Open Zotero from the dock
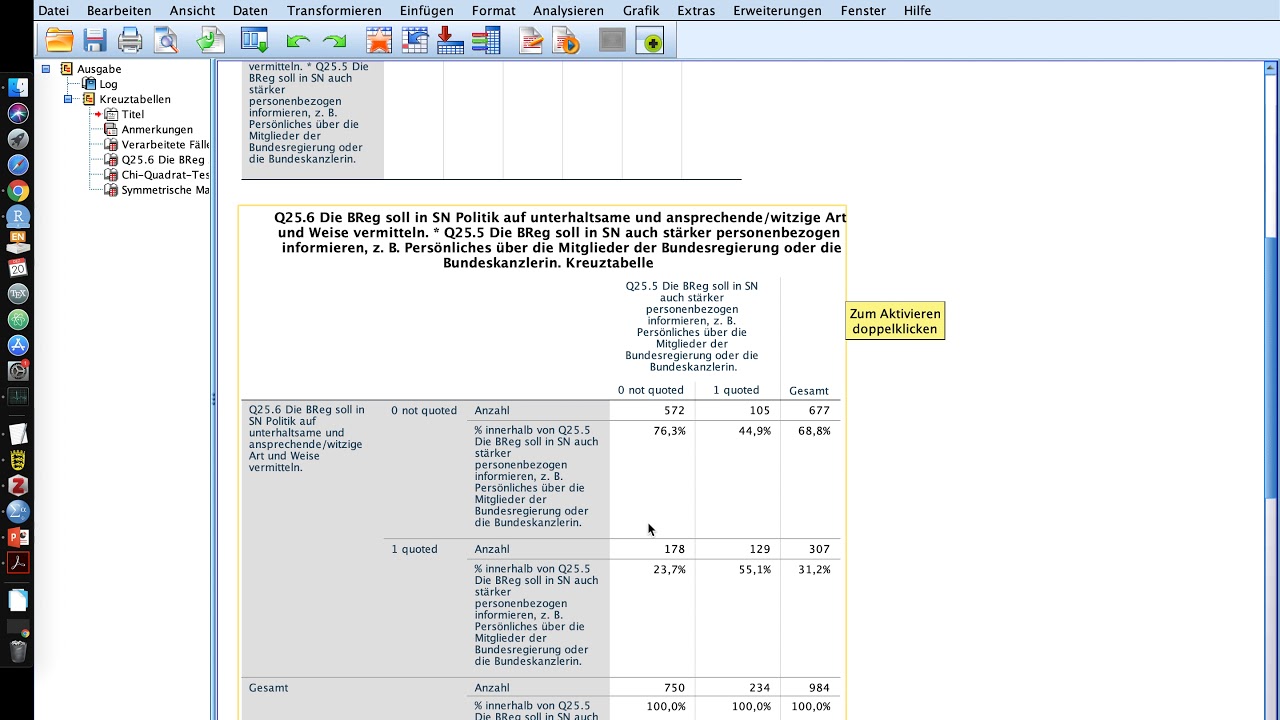The image size is (1280, 720). 18,485
